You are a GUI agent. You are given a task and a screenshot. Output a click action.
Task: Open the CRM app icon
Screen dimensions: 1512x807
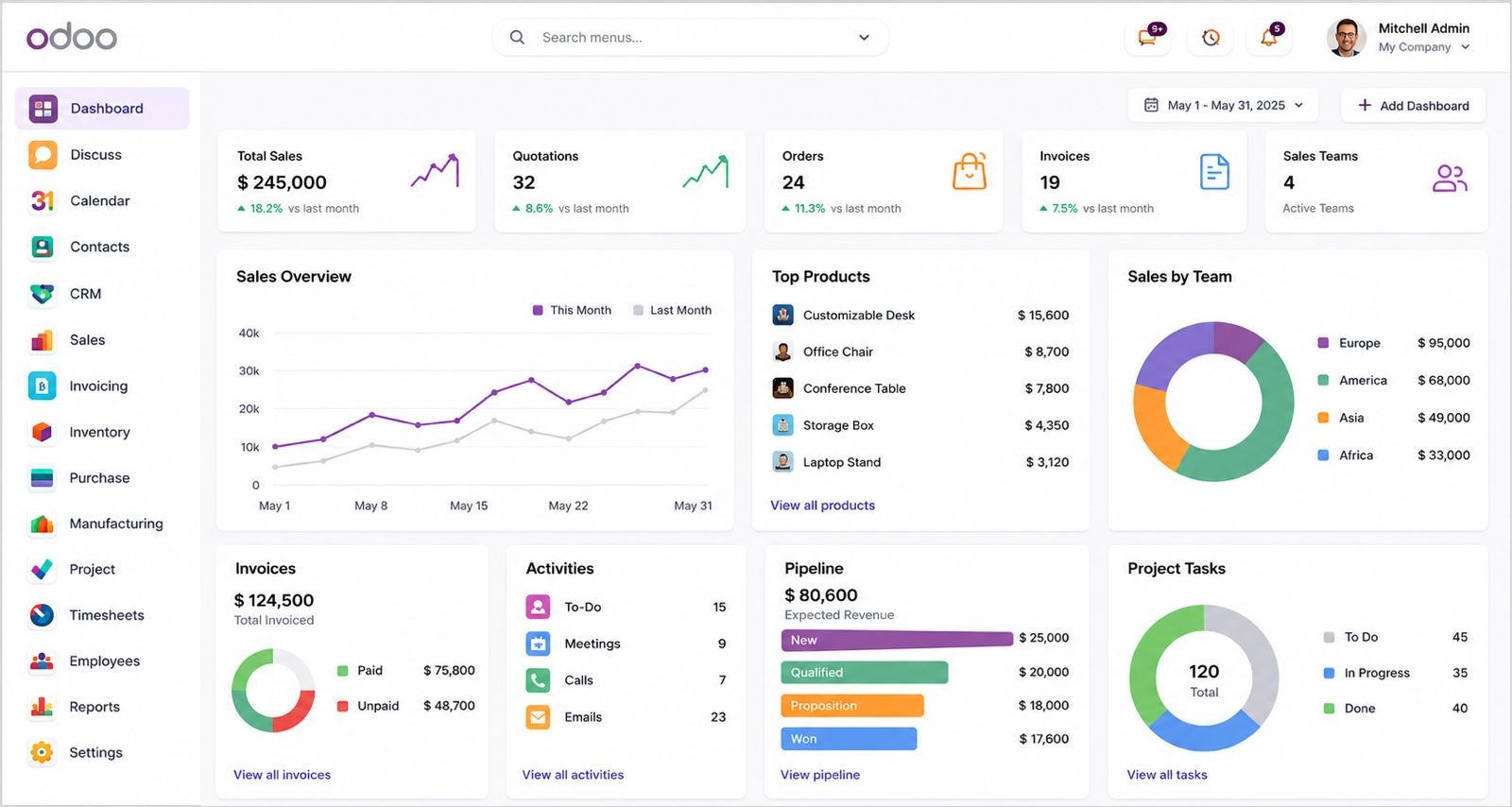(43, 294)
